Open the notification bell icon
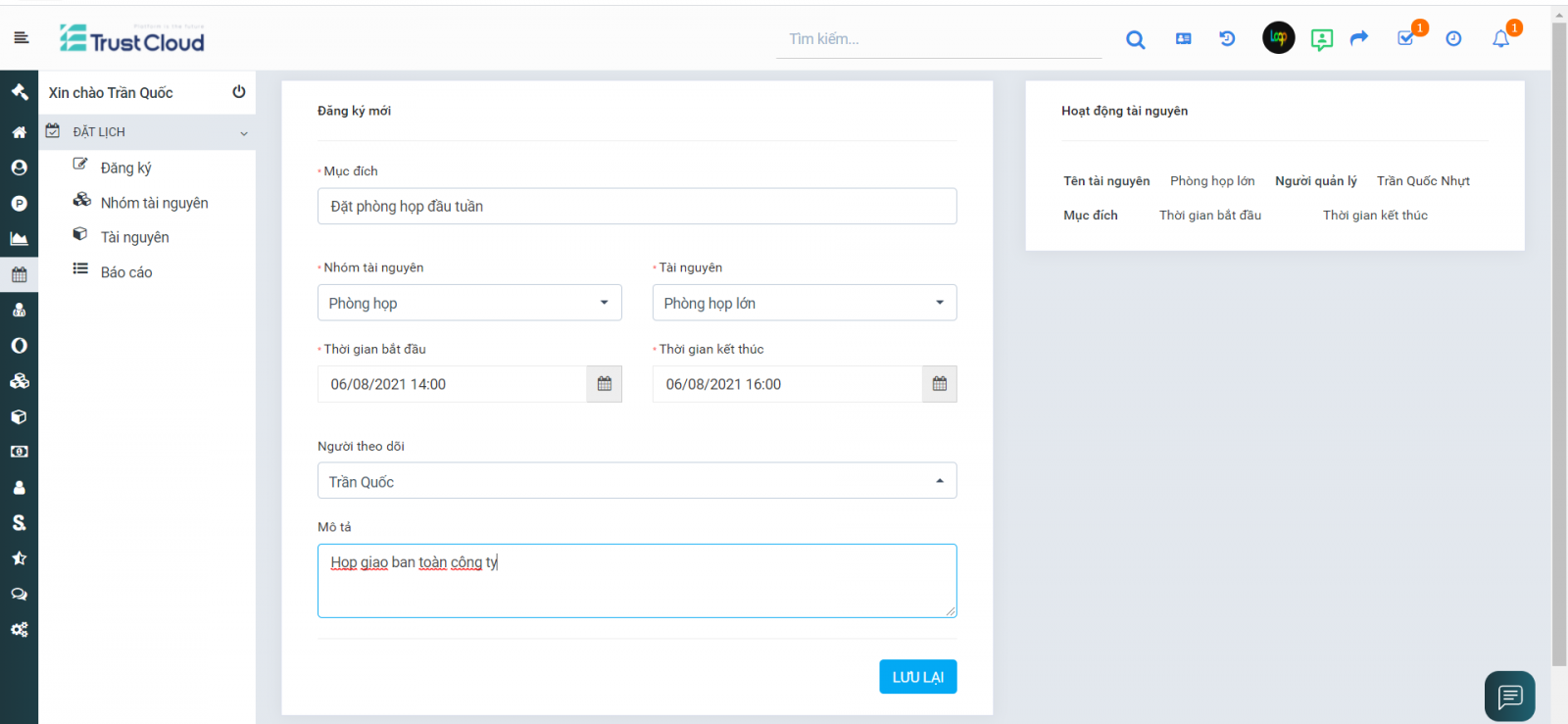The height and width of the screenshot is (724, 1568). 1500,39
